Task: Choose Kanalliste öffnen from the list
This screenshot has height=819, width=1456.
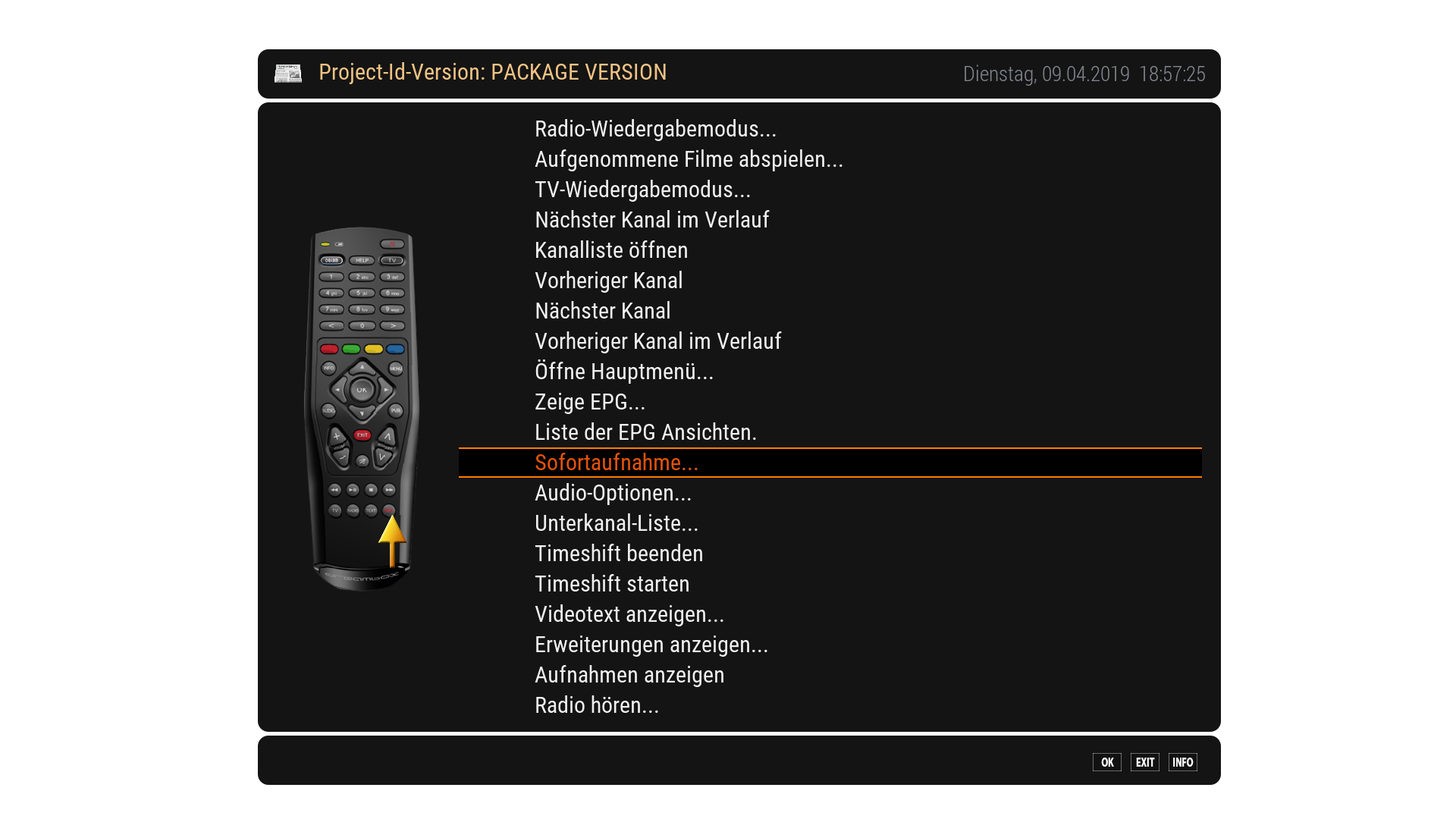Action: (611, 250)
